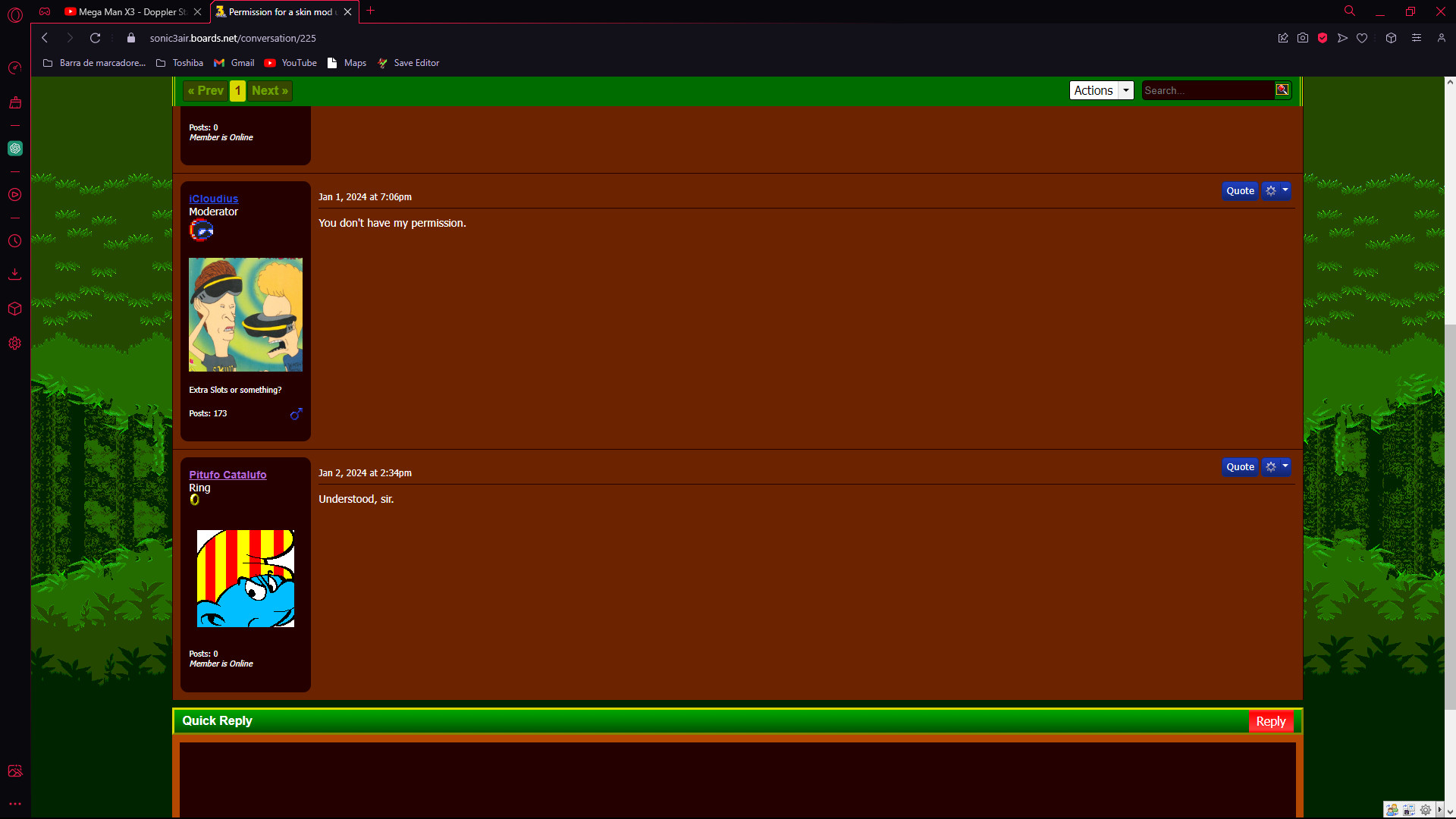Reload the current page
1456x819 pixels.
(95, 38)
